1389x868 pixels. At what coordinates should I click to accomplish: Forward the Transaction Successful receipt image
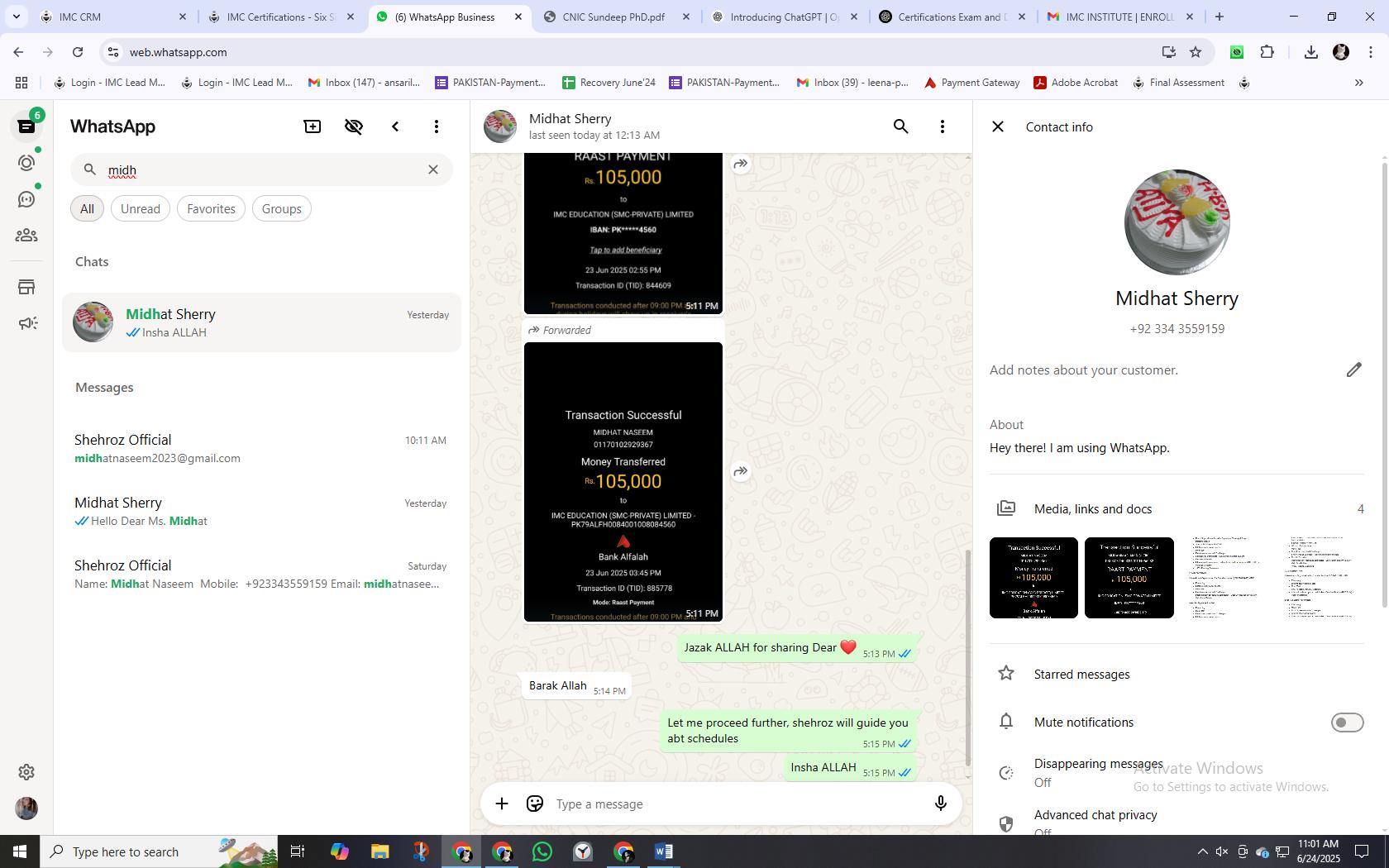point(741,471)
